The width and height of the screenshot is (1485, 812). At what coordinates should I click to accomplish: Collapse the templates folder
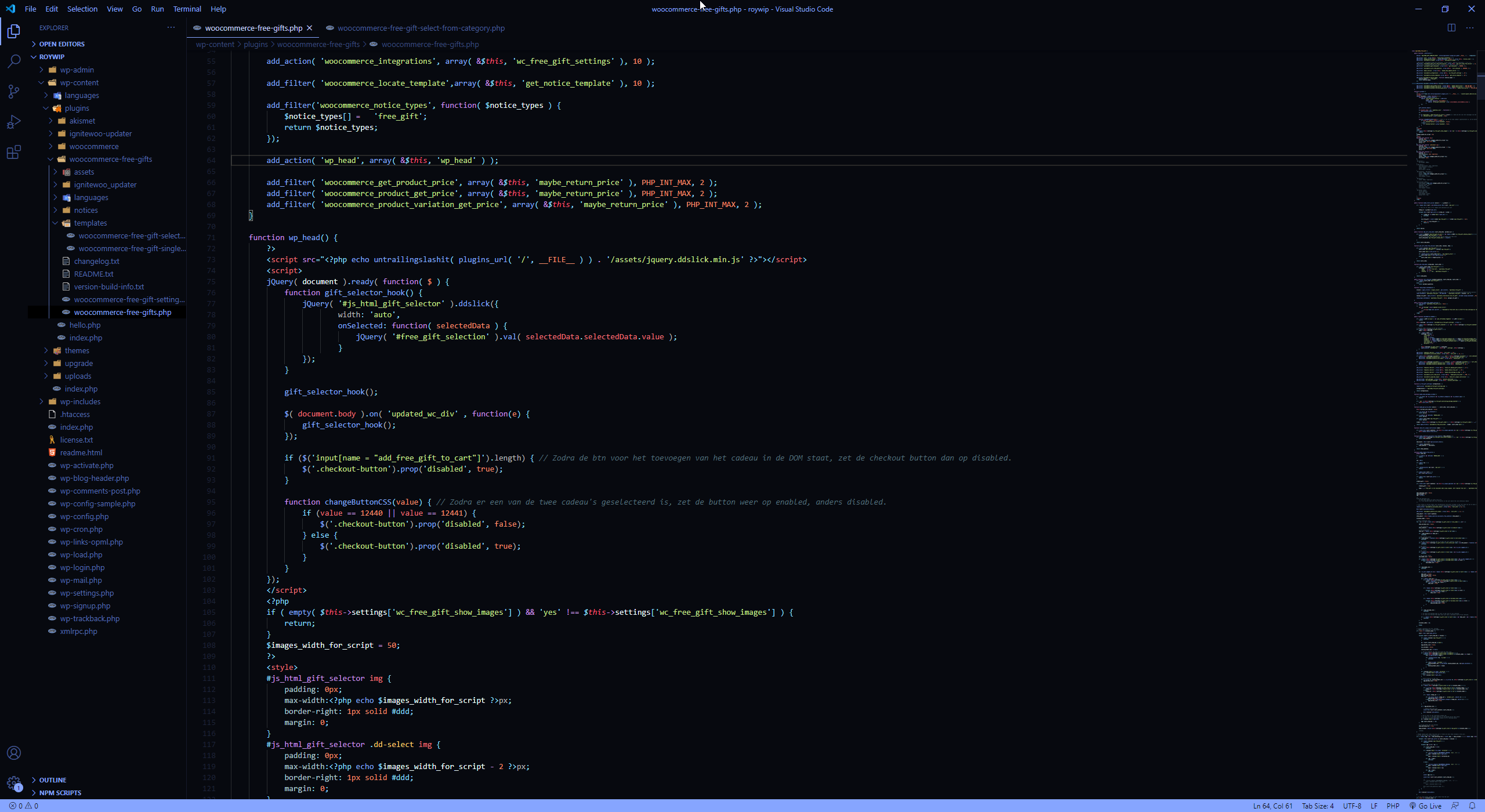point(90,223)
